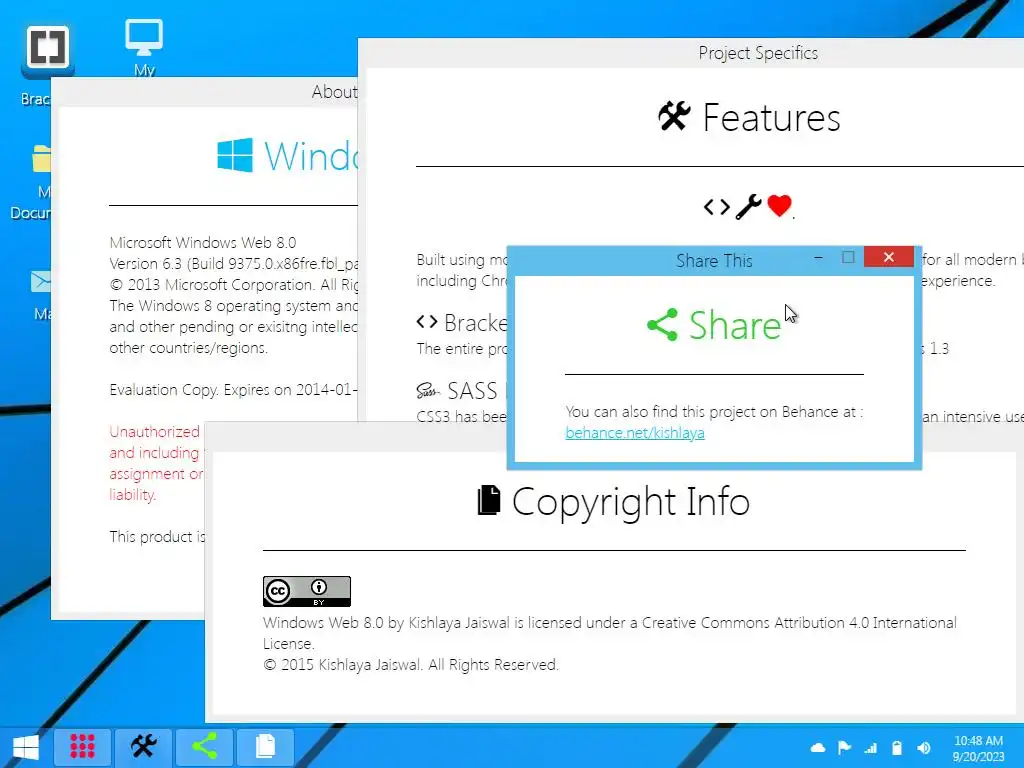Click the tools icon beside Features heading
1024x768 pixels.
[x=674, y=116]
